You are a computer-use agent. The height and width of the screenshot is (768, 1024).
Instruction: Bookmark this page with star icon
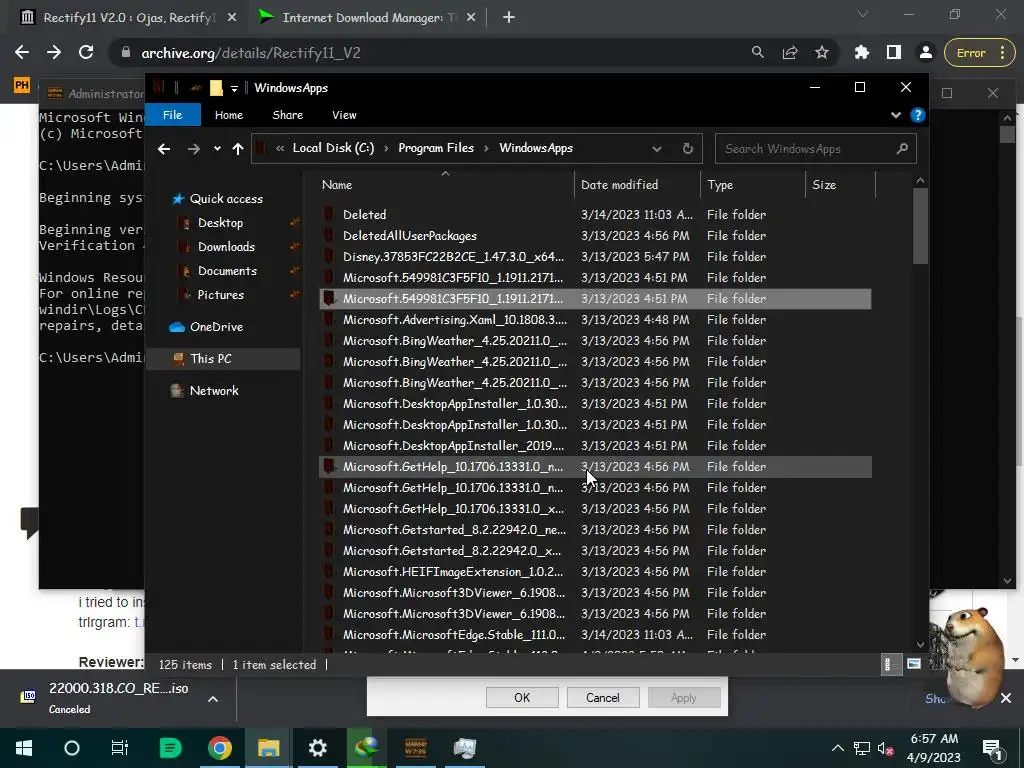click(x=822, y=53)
